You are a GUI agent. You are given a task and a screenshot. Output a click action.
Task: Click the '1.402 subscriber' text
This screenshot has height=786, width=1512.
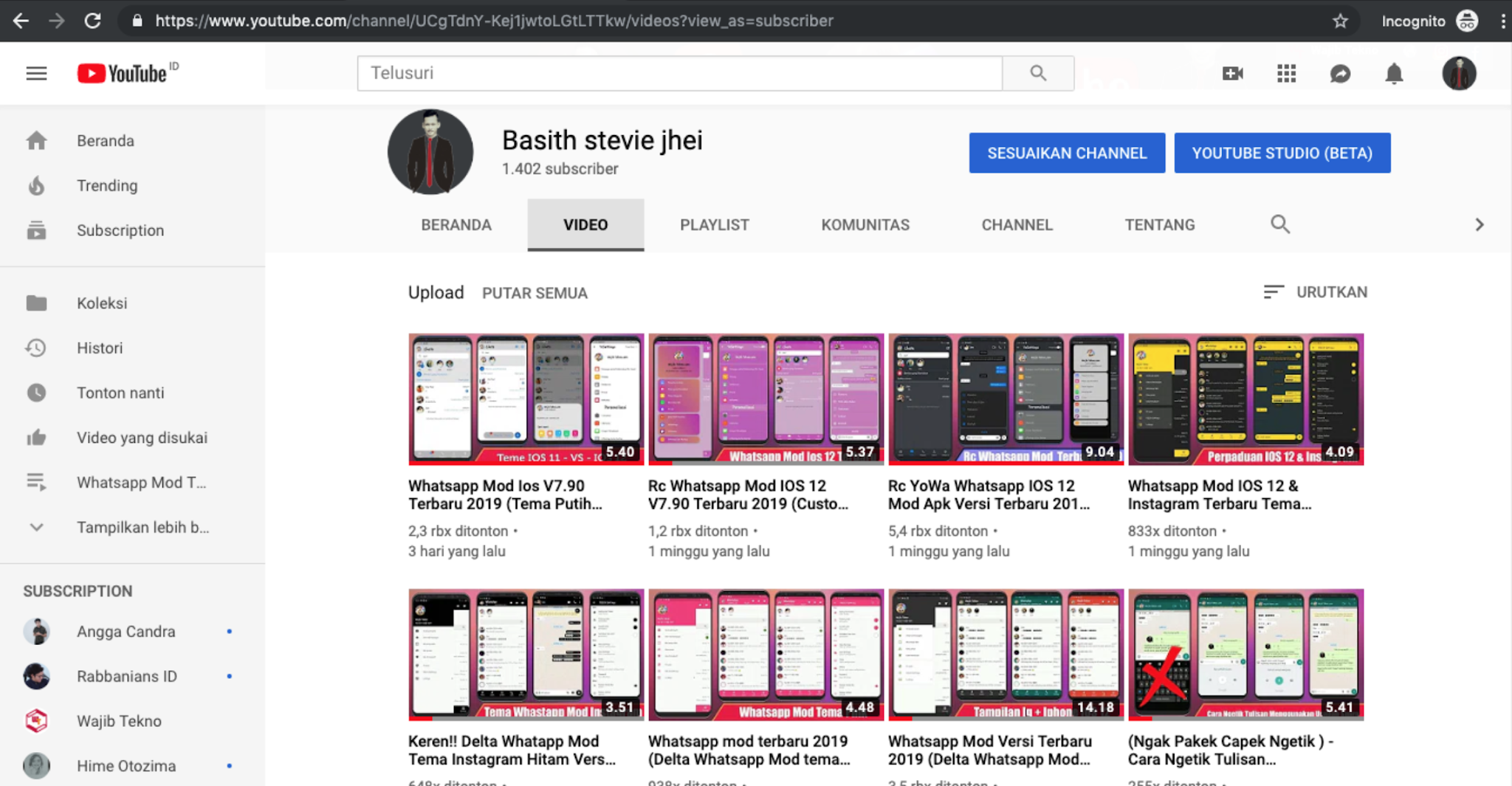[560, 169]
